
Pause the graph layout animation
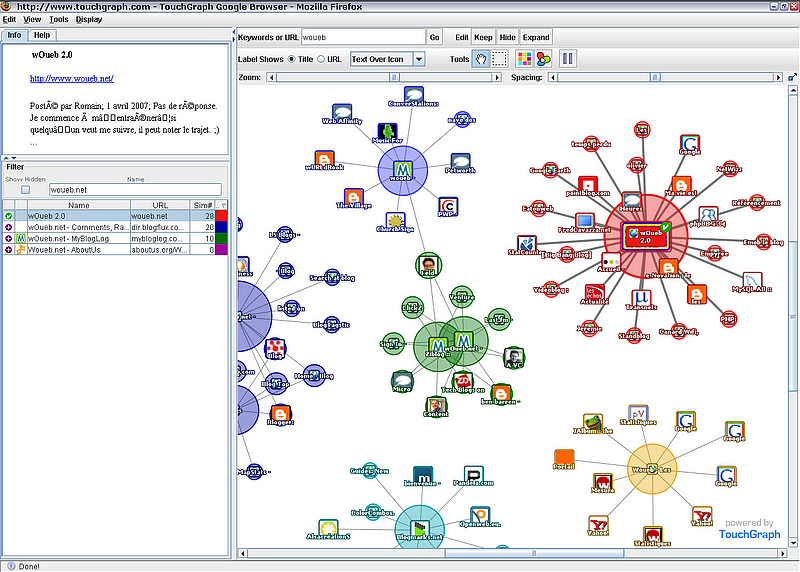point(567,59)
